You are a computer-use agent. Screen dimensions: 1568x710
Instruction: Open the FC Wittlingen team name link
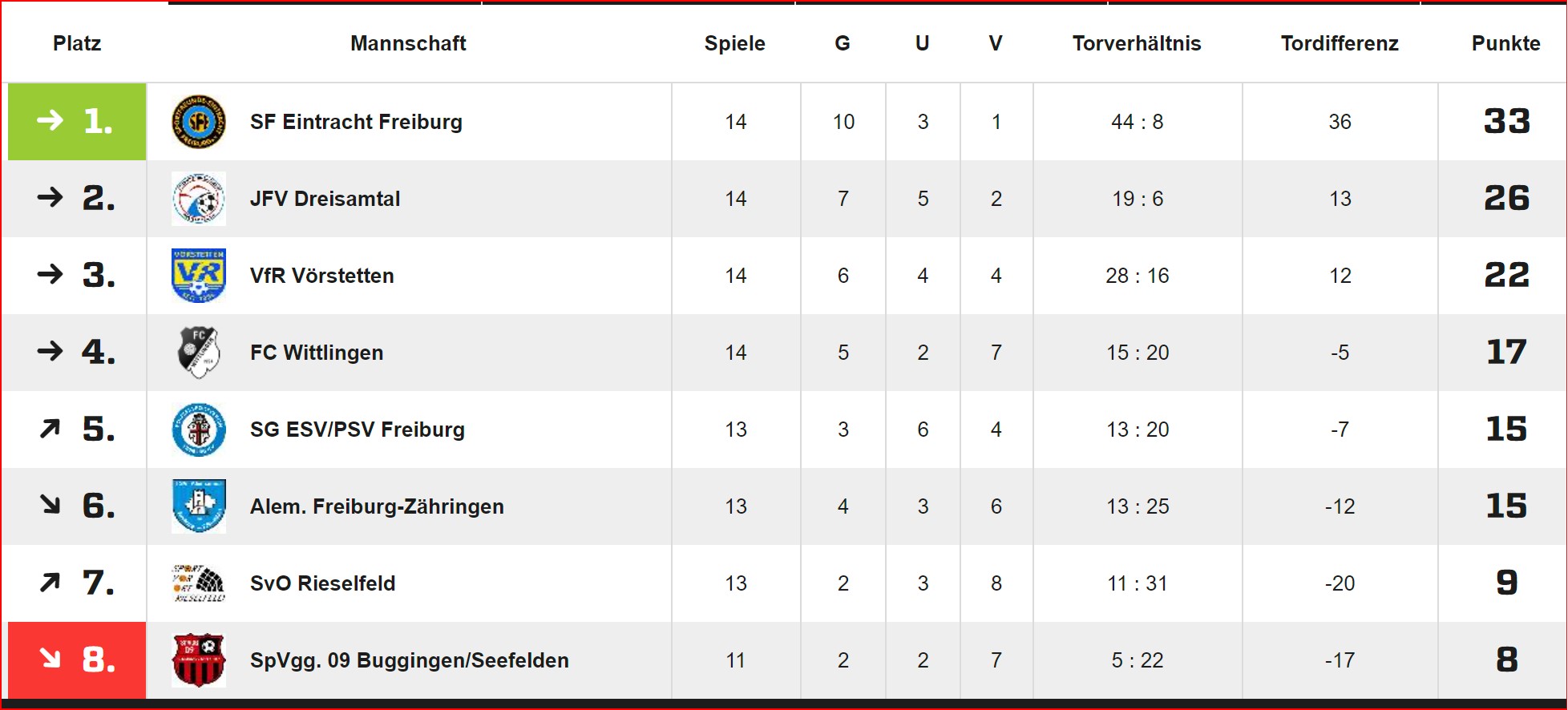[x=317, y=353]
